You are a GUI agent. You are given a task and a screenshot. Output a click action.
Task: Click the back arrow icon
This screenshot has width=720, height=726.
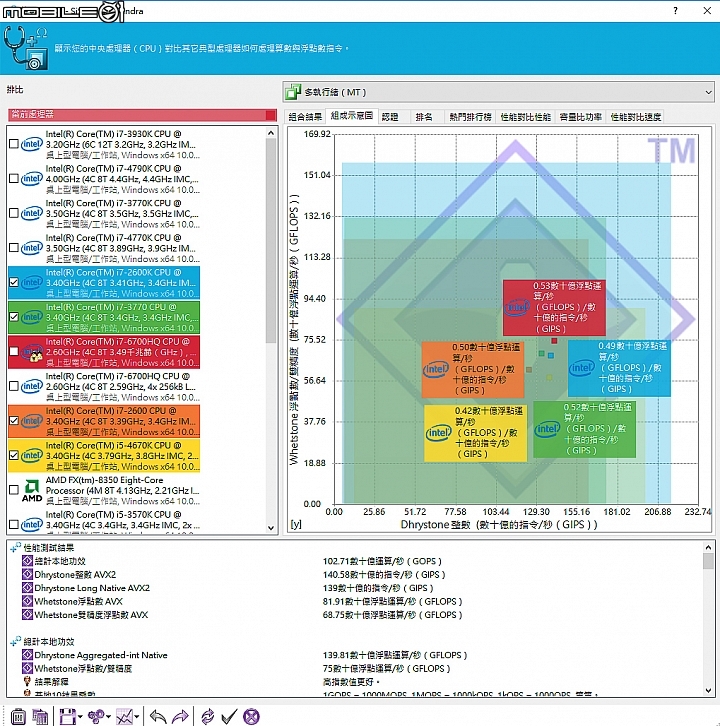click(x=158, y=716)
